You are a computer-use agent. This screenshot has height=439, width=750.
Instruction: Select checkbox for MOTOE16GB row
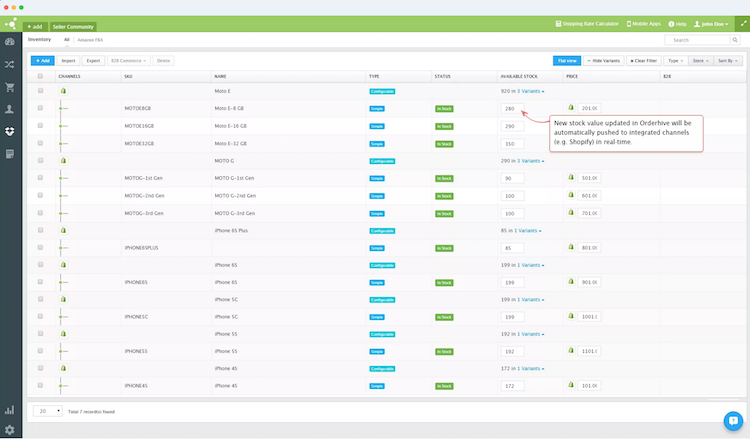(x=41, y=126)
